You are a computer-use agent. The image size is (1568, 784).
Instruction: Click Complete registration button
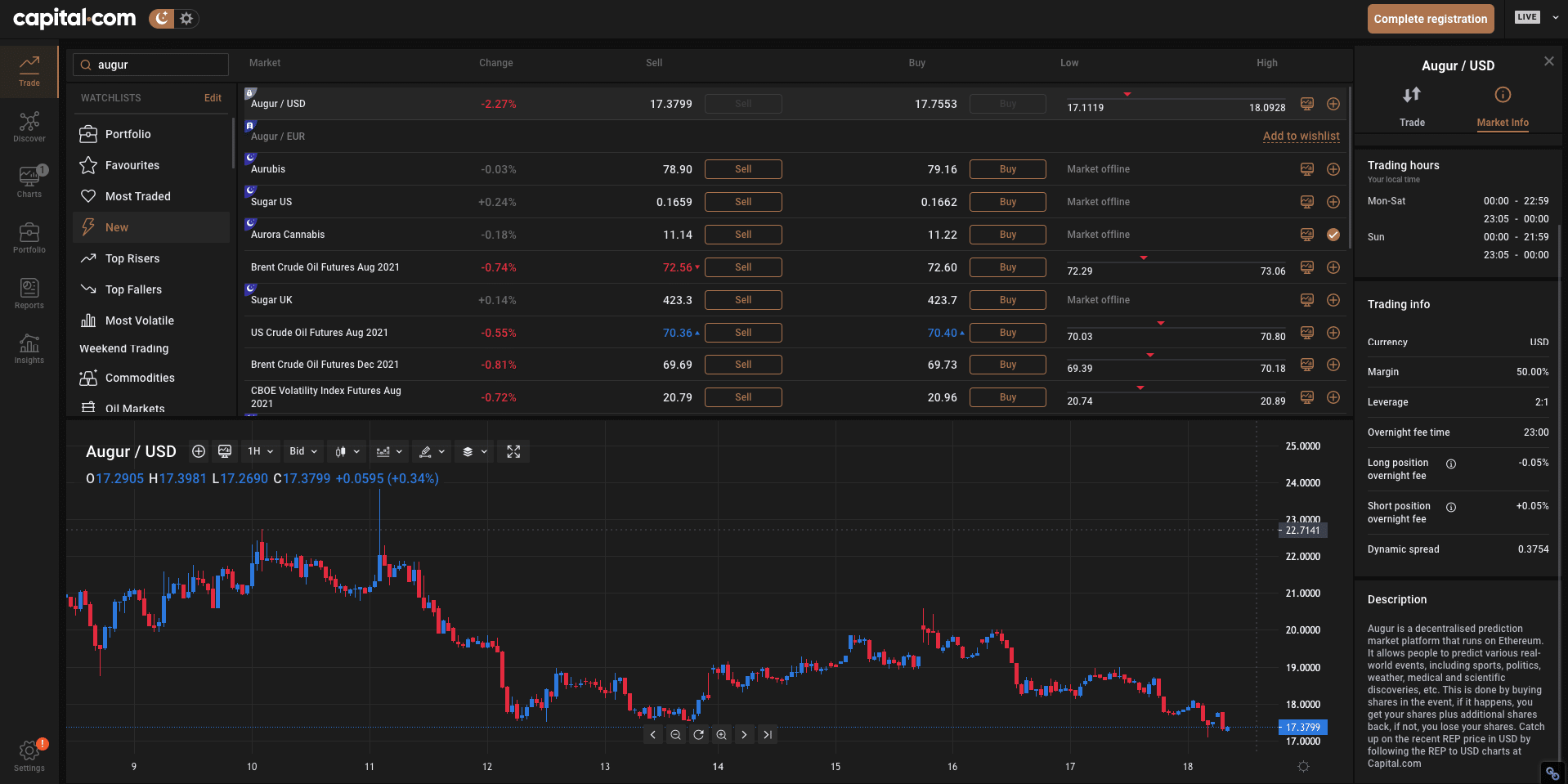pyautogui.click(x=1431, y=19)
